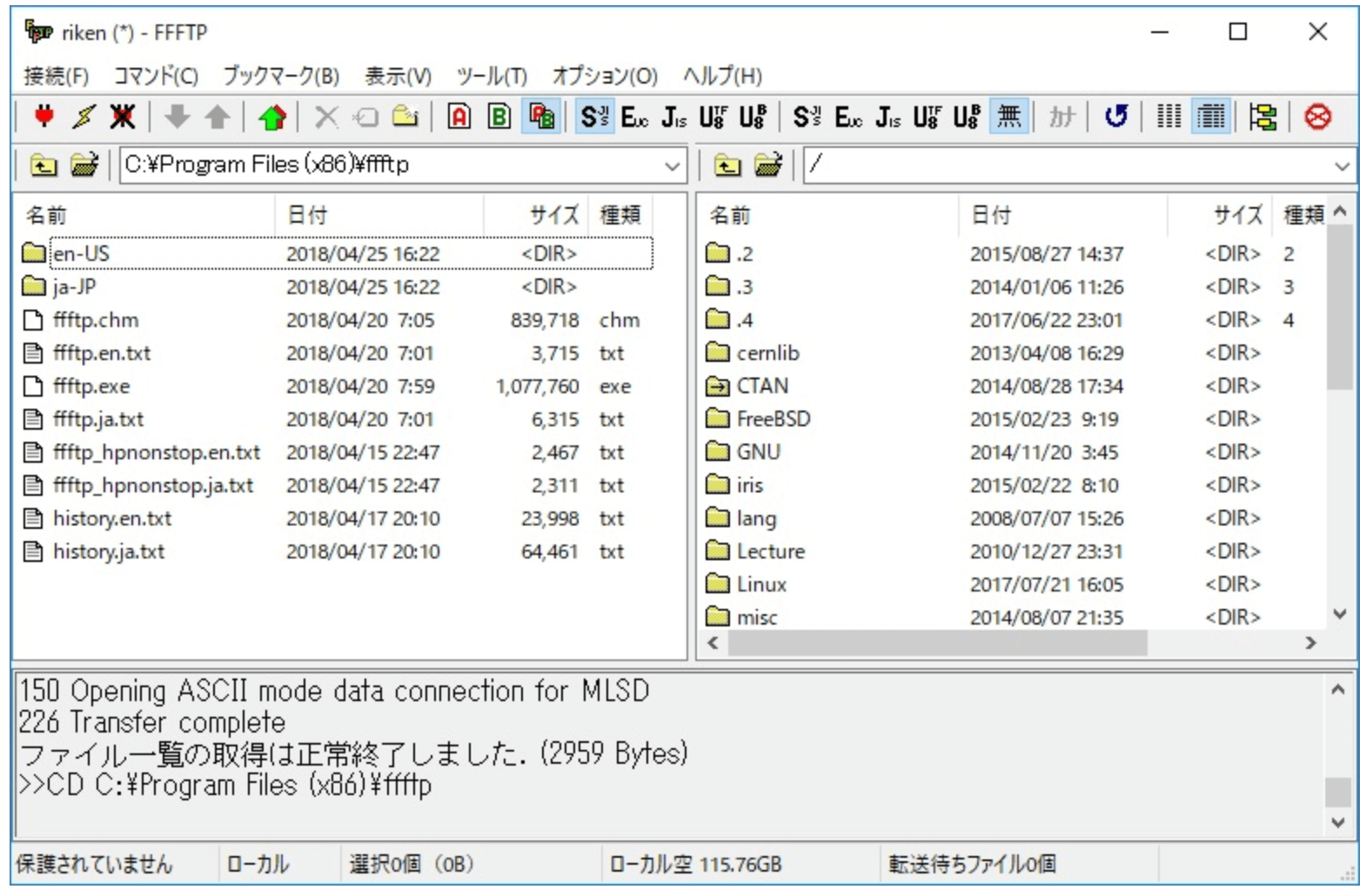Click the Disconnect crossed-plug icon

[x=123, y=117]
